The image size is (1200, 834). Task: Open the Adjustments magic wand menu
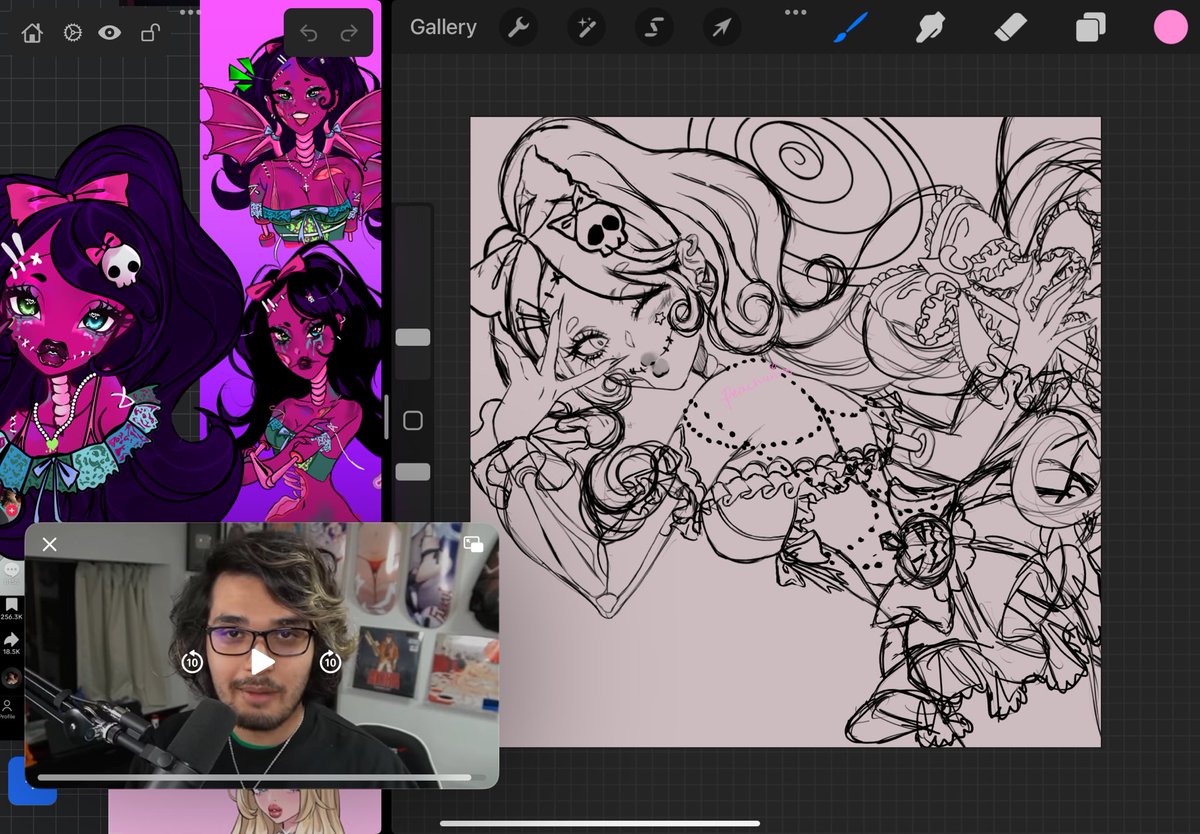coord(585,27)
